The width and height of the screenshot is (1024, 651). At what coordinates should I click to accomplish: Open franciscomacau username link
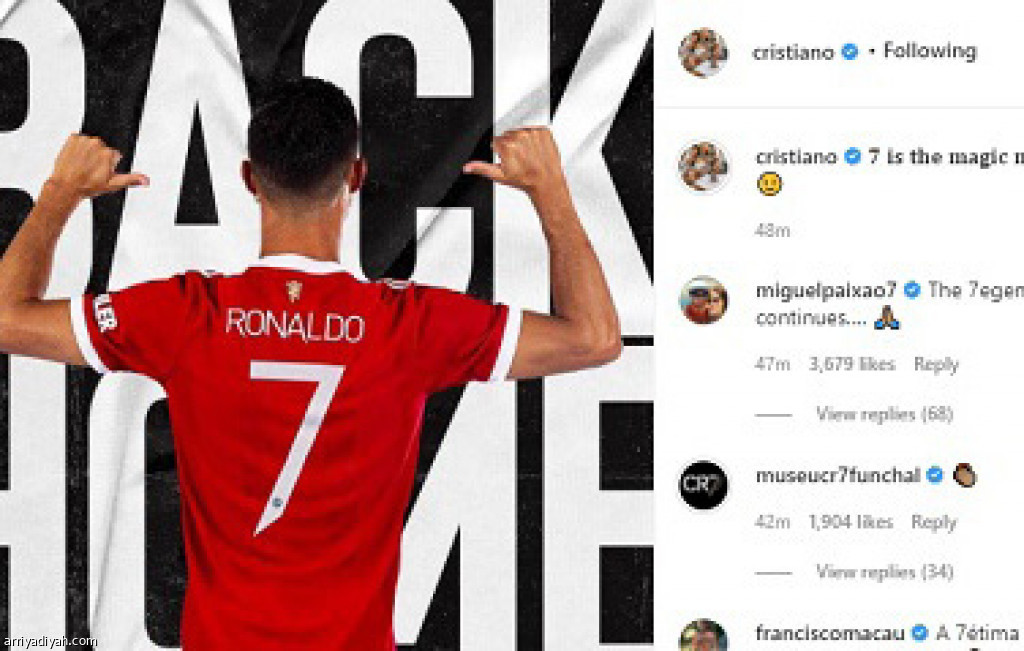(x=829, y=633)
